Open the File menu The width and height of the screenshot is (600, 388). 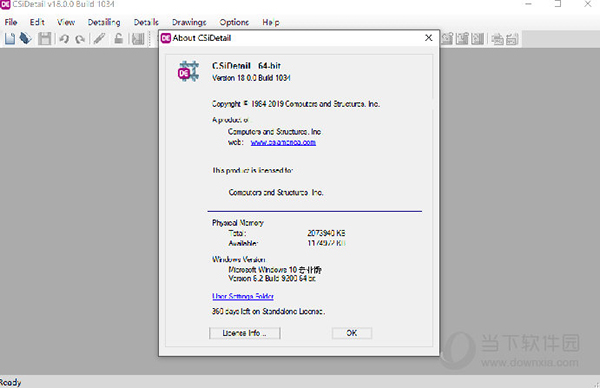click(11, 22)
